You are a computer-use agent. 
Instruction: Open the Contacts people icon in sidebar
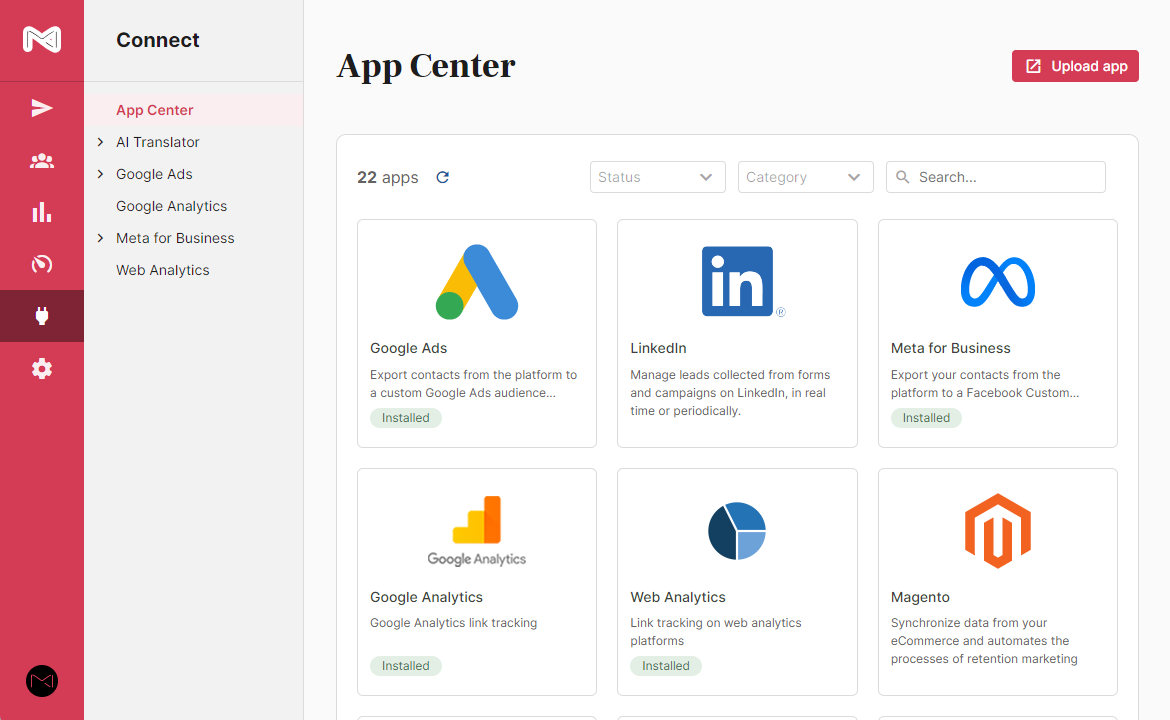pos(42,160)
